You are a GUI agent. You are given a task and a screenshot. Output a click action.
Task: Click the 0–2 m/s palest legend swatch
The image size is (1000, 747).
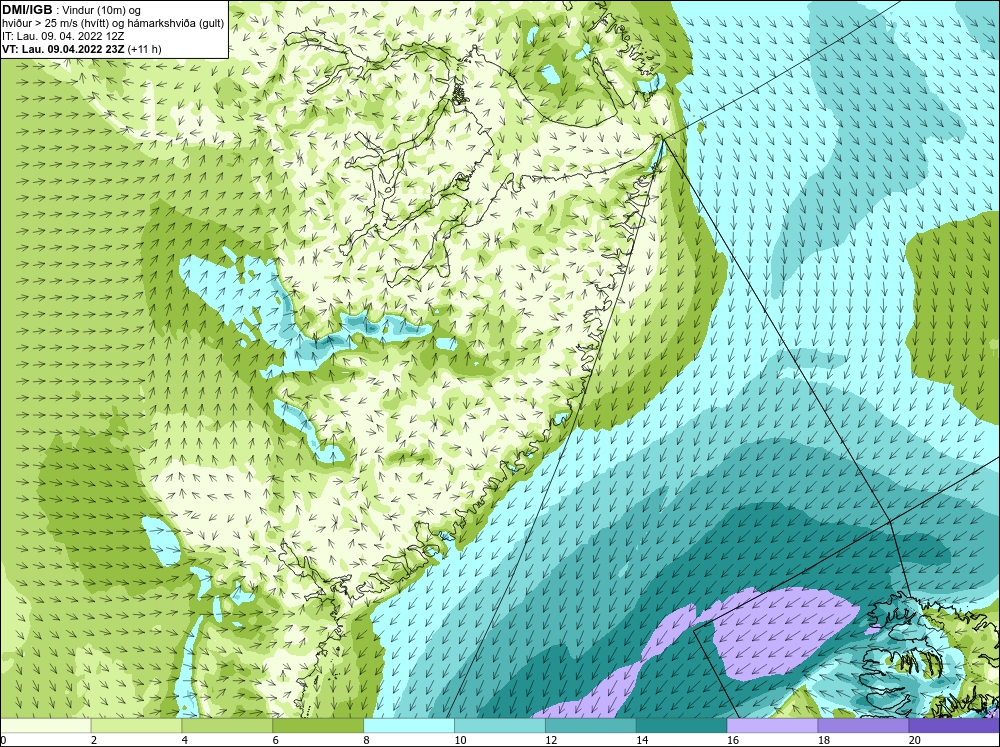45,725
